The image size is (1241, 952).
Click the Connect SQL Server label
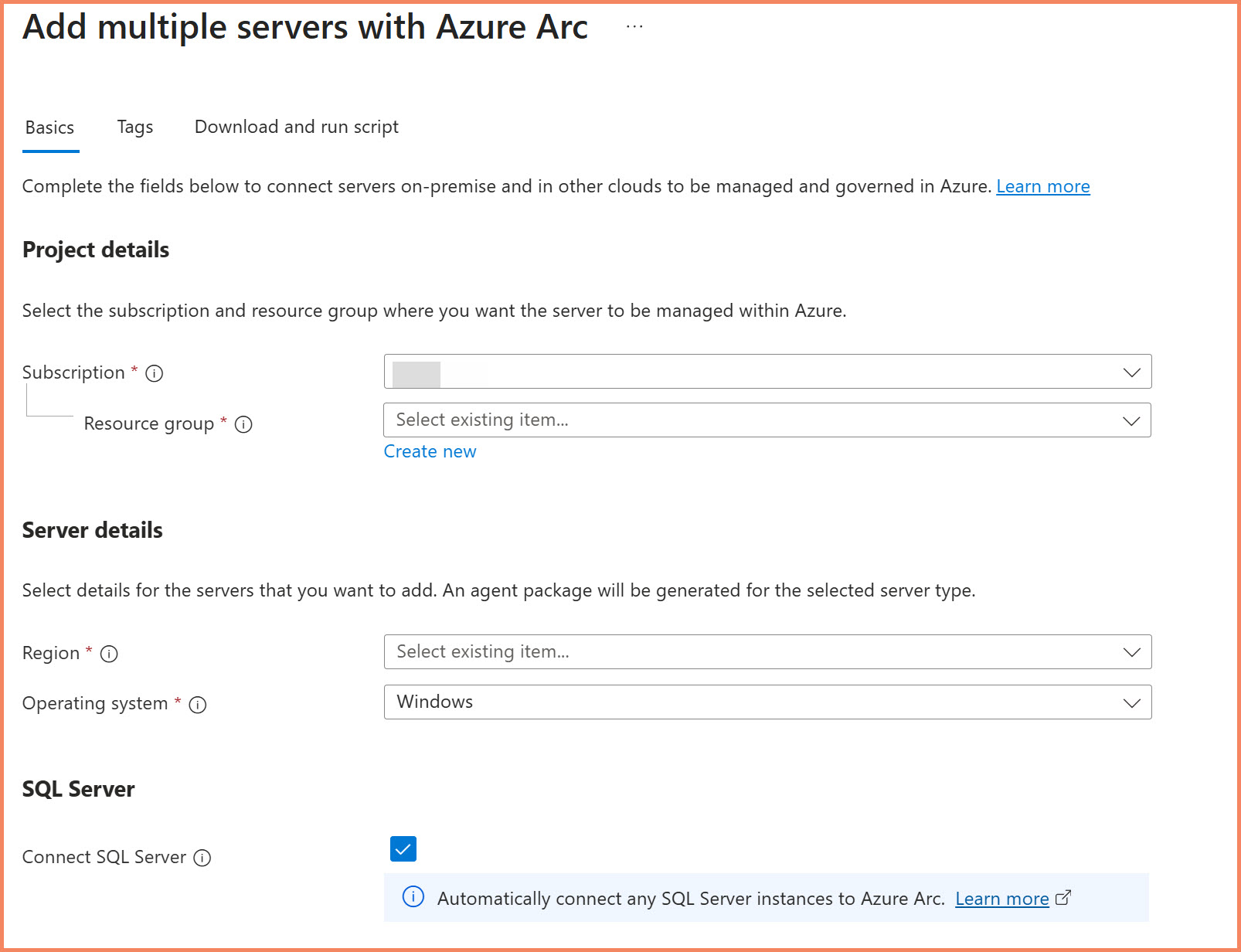tap(104, 857)
